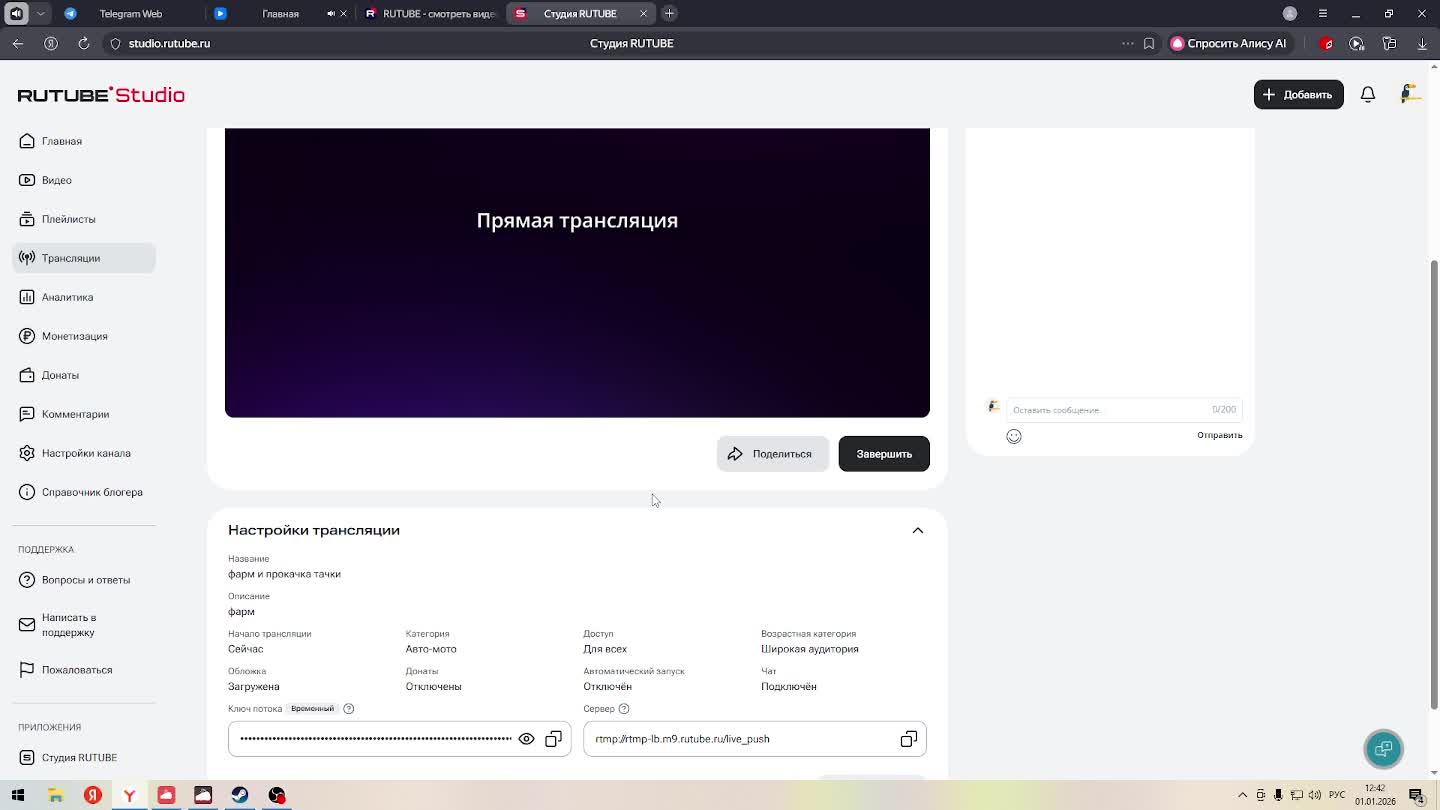Open Steam from the taskbar

(x=240, y=795)
